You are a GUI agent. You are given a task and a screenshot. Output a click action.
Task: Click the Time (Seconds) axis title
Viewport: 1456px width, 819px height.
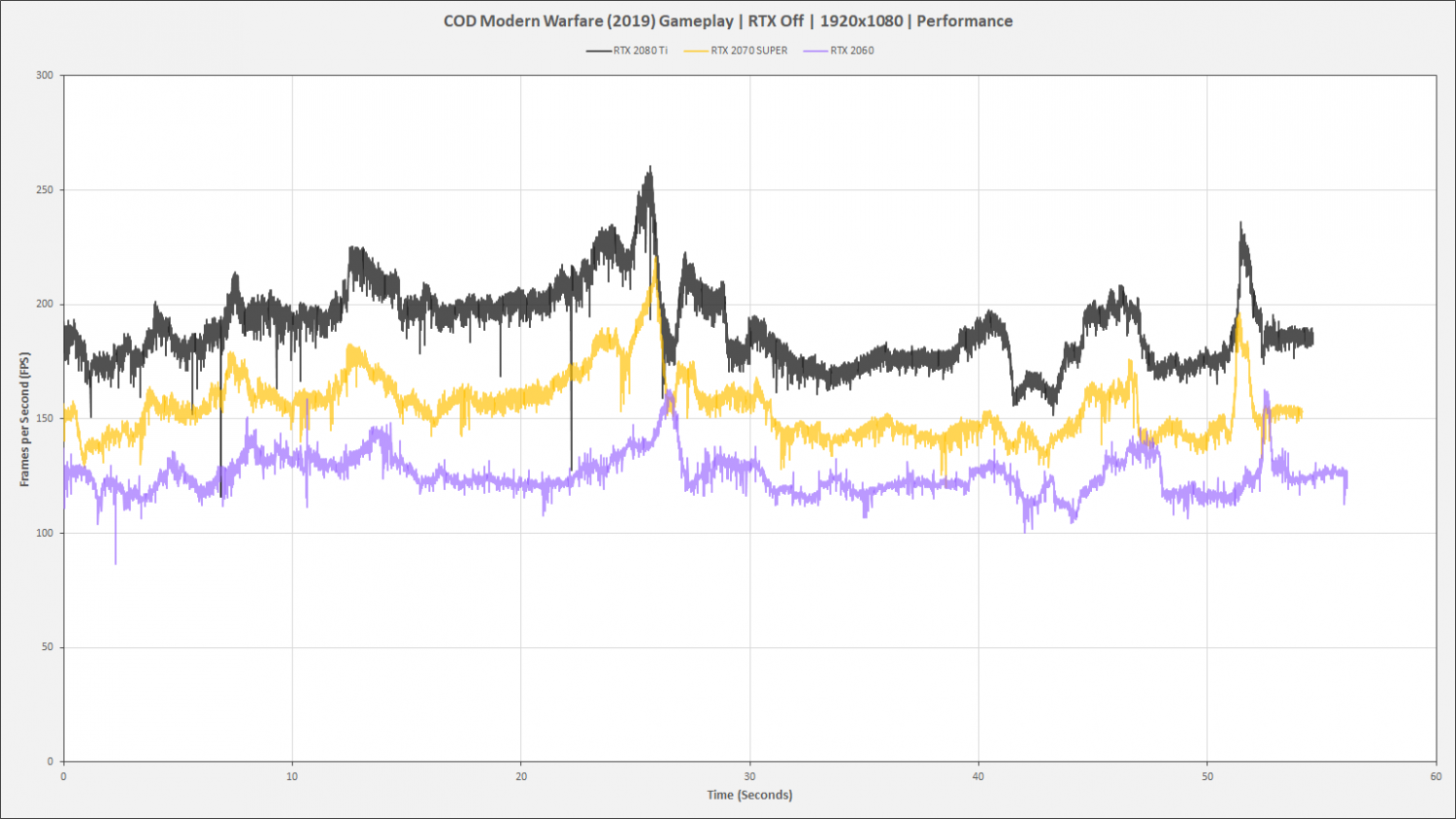749,795
